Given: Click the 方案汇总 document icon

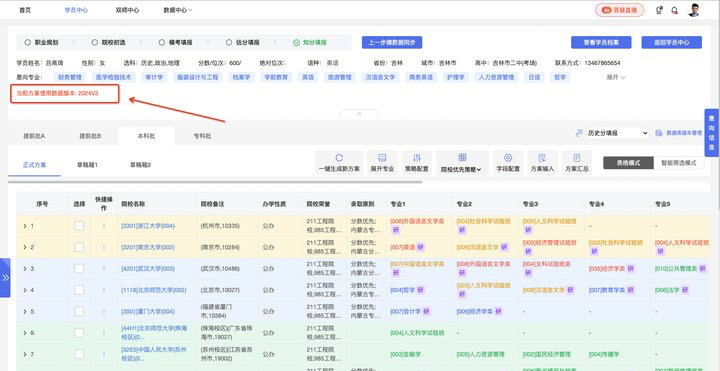Looking at the screenshot, I should click(x=577, y=158).
